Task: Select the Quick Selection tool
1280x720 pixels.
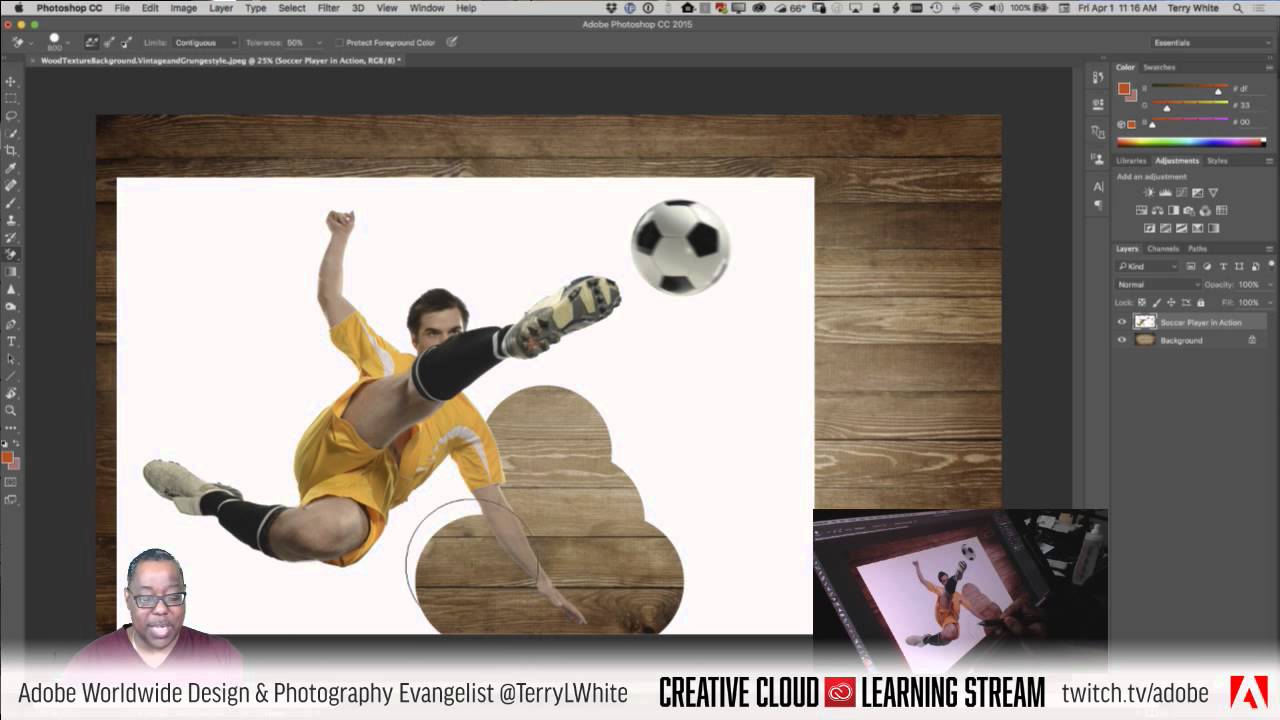Action: click(x=11, y=133)
